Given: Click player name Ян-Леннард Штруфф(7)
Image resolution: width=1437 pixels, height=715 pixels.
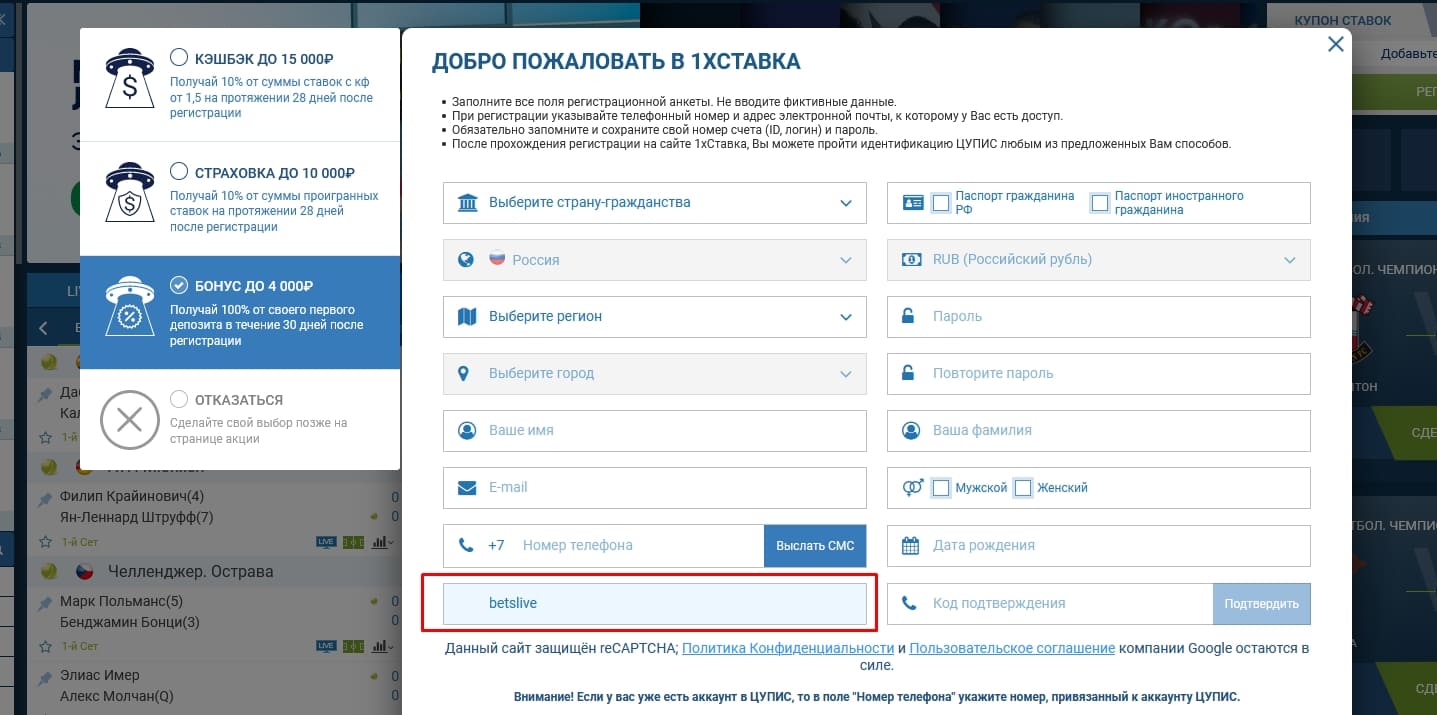Looking at the screenshot, I should 137,517.
